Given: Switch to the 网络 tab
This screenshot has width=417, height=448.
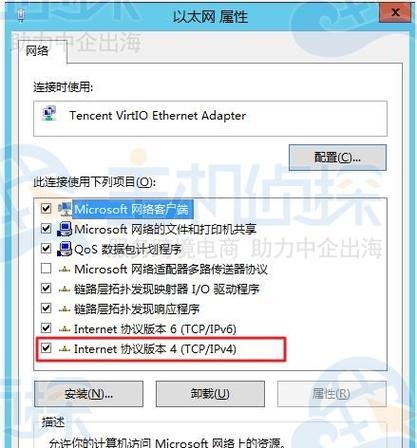Looking at the screenshot, I should (x=37, y=51).
